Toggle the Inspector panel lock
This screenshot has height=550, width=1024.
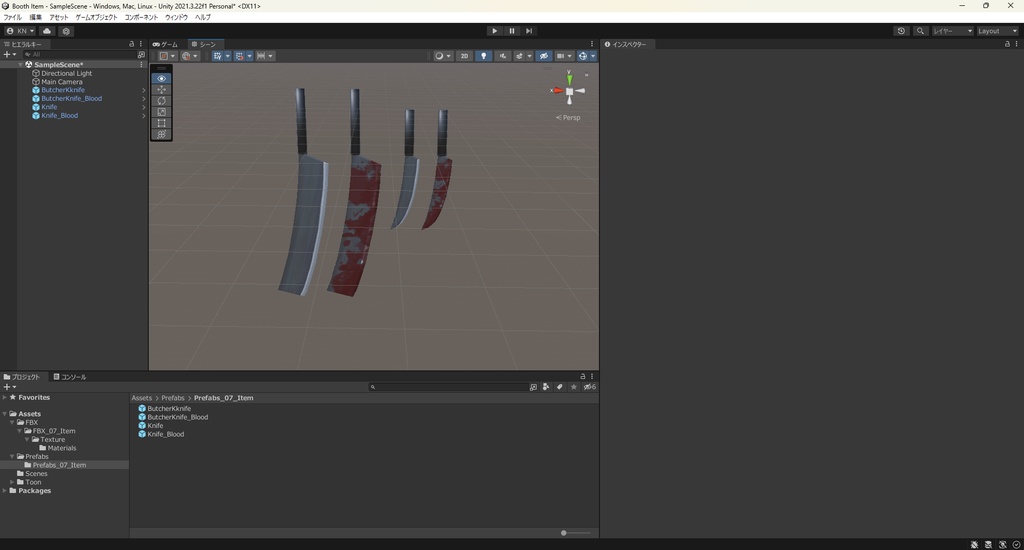(1007, 44)
